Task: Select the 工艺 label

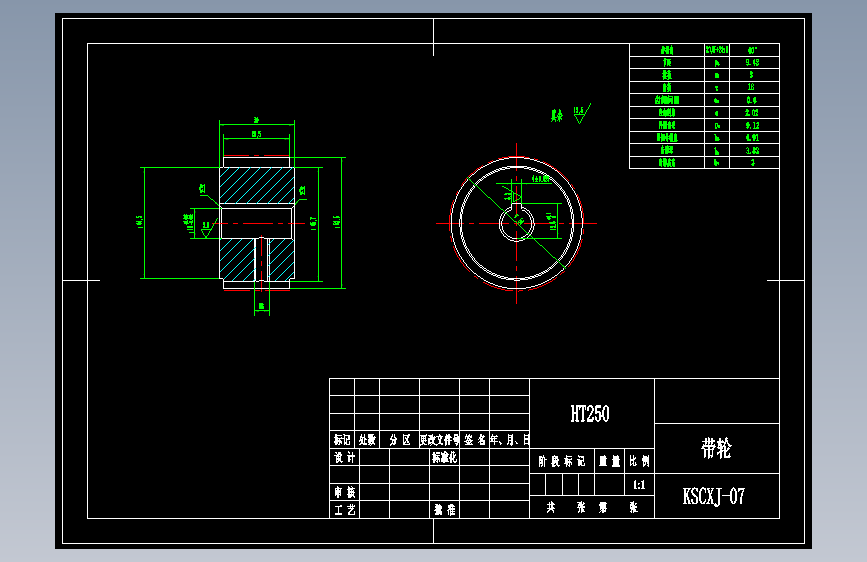Action: [x=344, y=510]
